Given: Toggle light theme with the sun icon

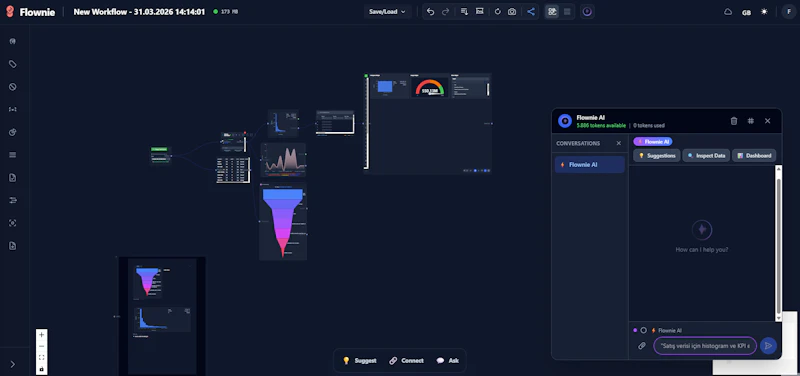Looking at the screenshot, I should tap(764, 12).
